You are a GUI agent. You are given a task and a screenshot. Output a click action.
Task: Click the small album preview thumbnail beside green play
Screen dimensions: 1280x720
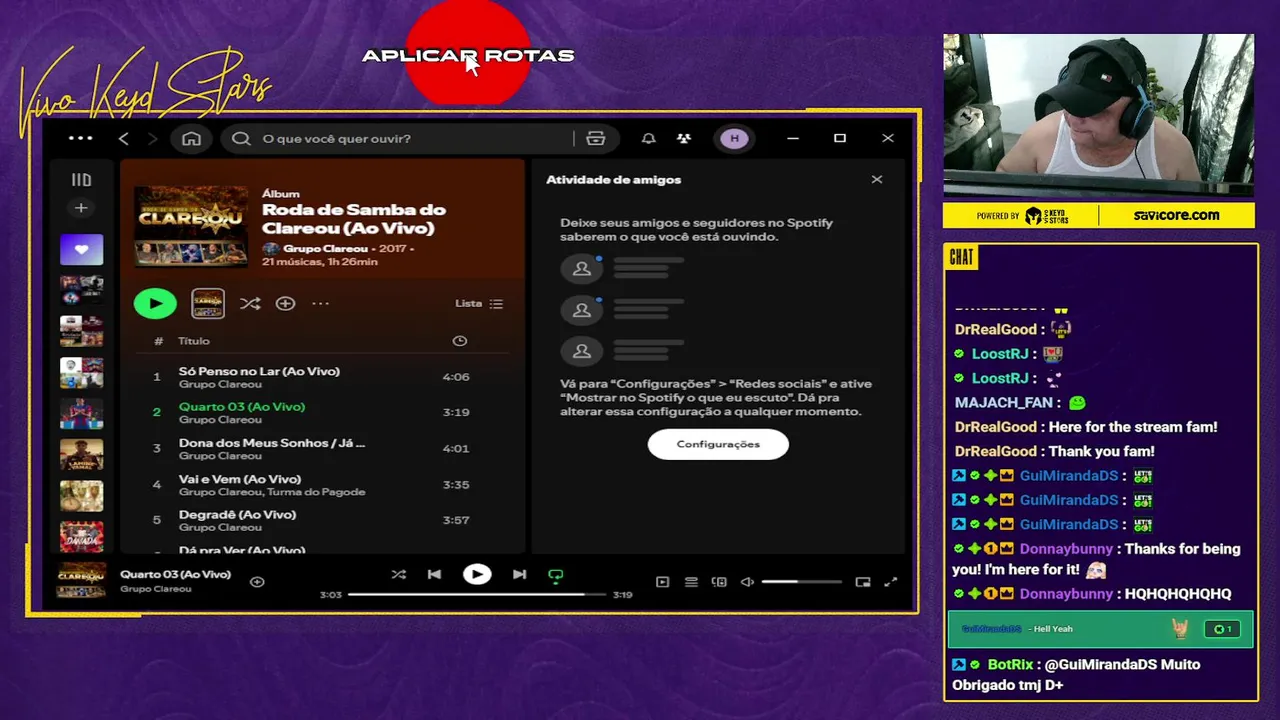point(208,303)
